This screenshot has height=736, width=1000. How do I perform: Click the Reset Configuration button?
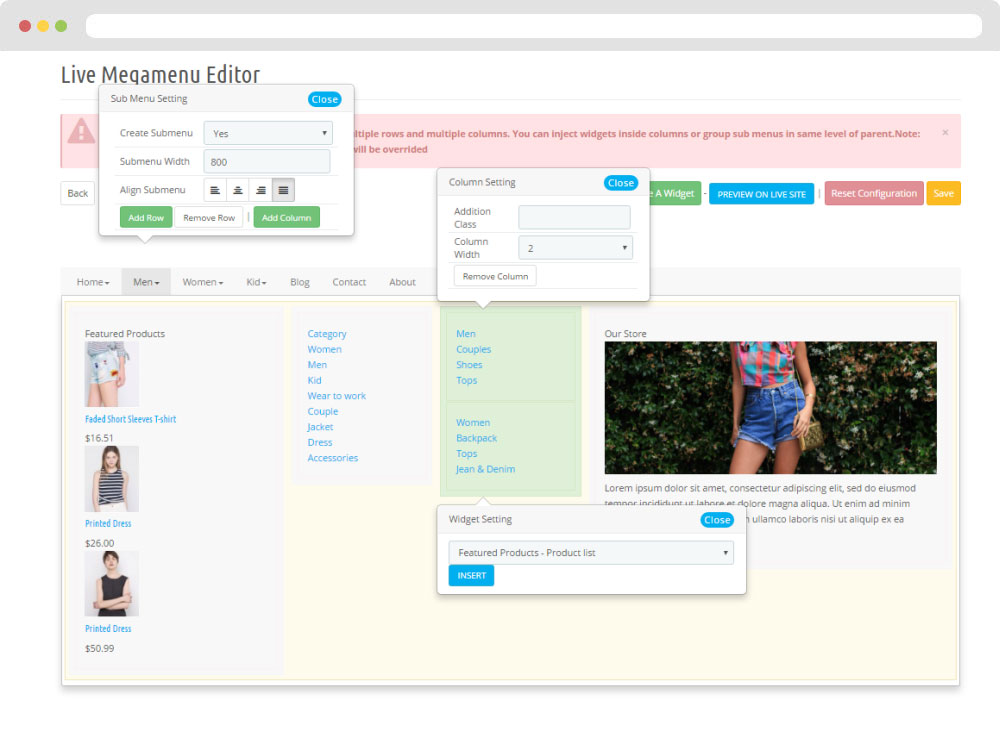coord(874,193)
